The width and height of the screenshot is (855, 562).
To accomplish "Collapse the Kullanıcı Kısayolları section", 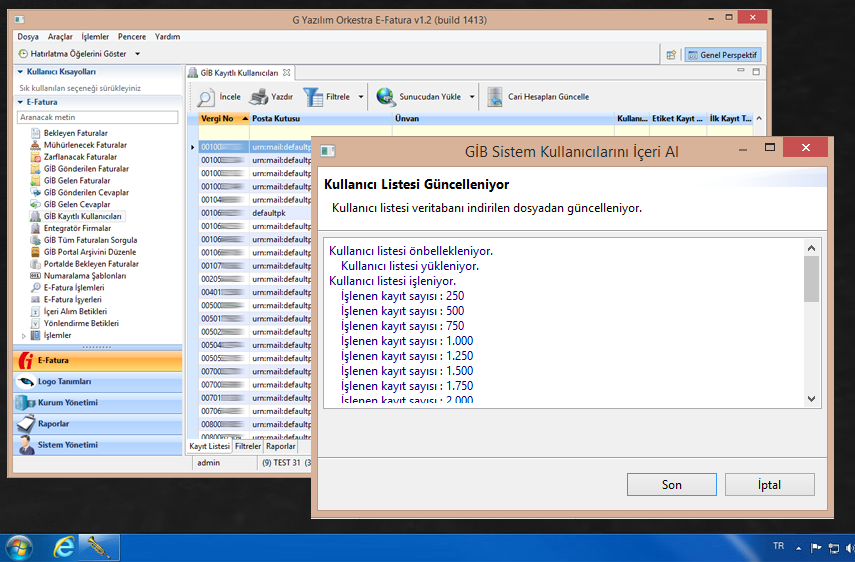I will click(x=20, y=71).
